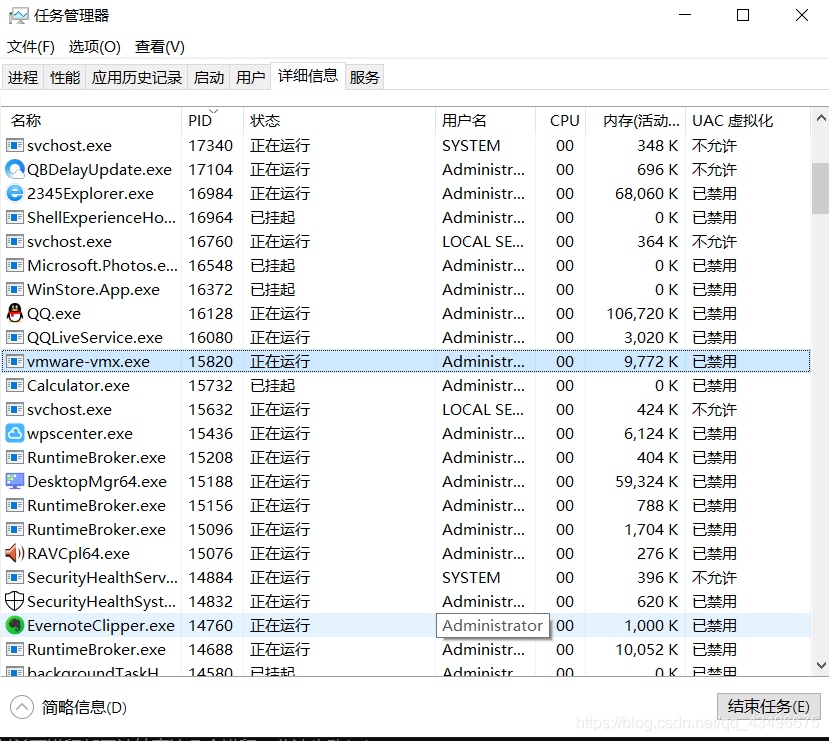Click the green EvernoteClipper.exe icon

click(x=14, y=625)
